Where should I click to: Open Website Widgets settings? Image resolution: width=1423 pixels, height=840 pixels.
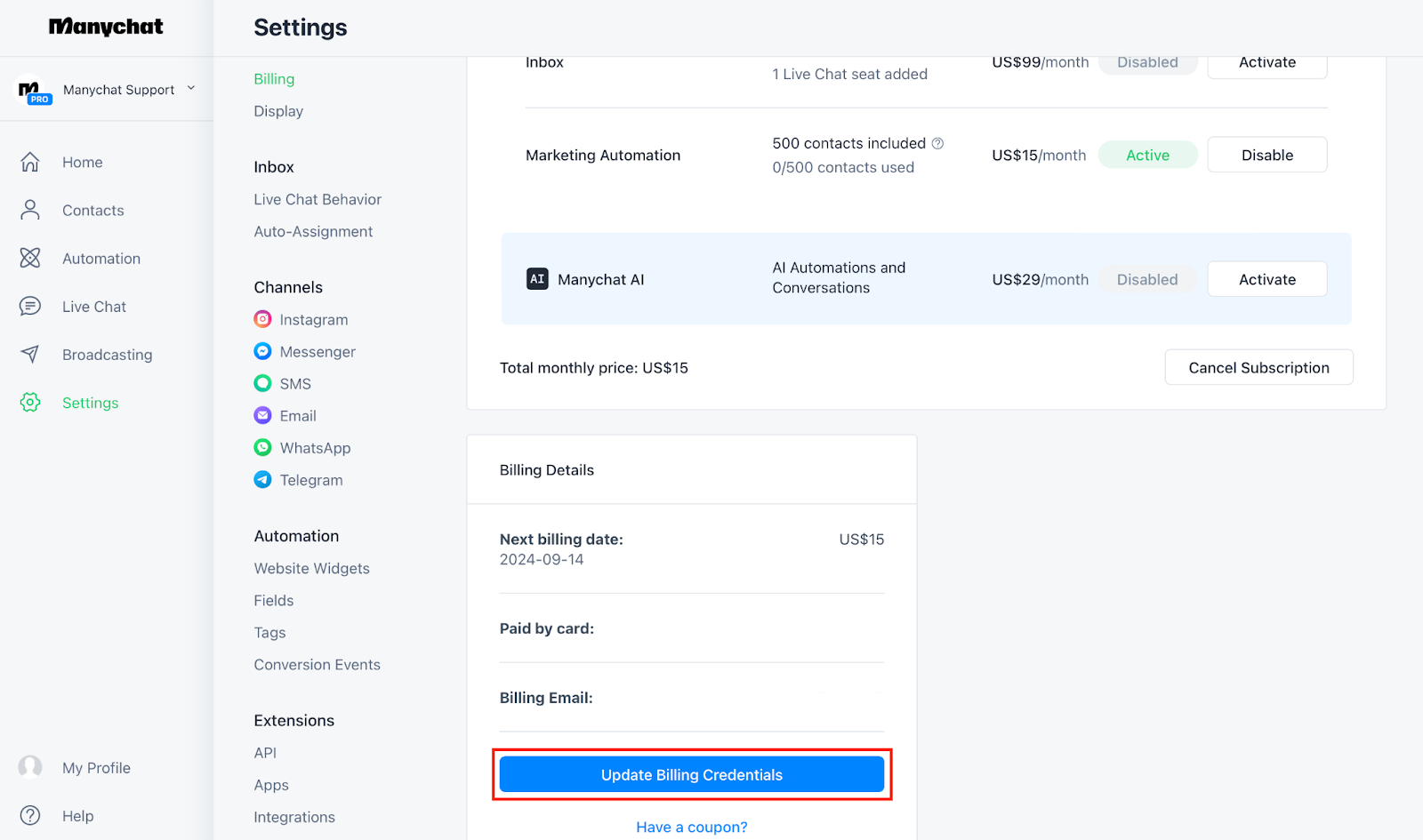coord(311,568)
